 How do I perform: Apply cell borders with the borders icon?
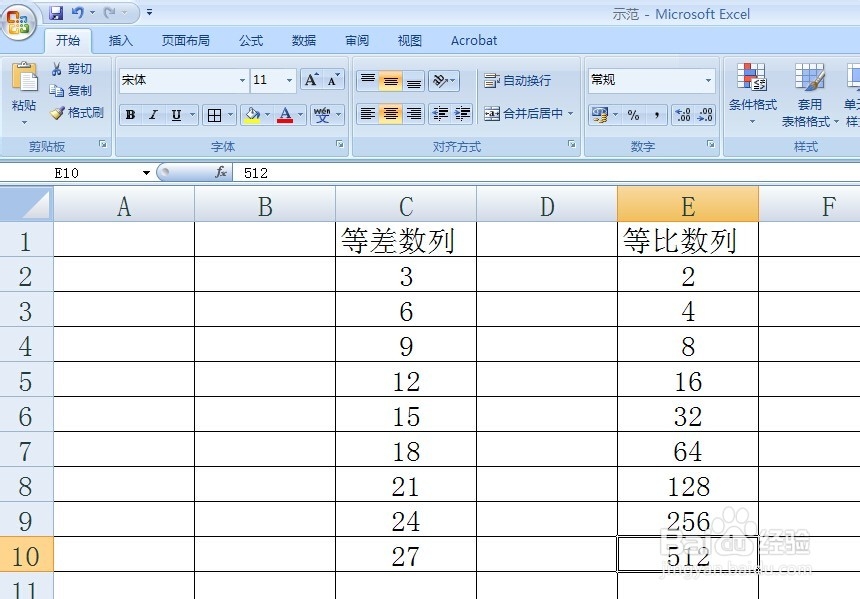tap(214, 115)
